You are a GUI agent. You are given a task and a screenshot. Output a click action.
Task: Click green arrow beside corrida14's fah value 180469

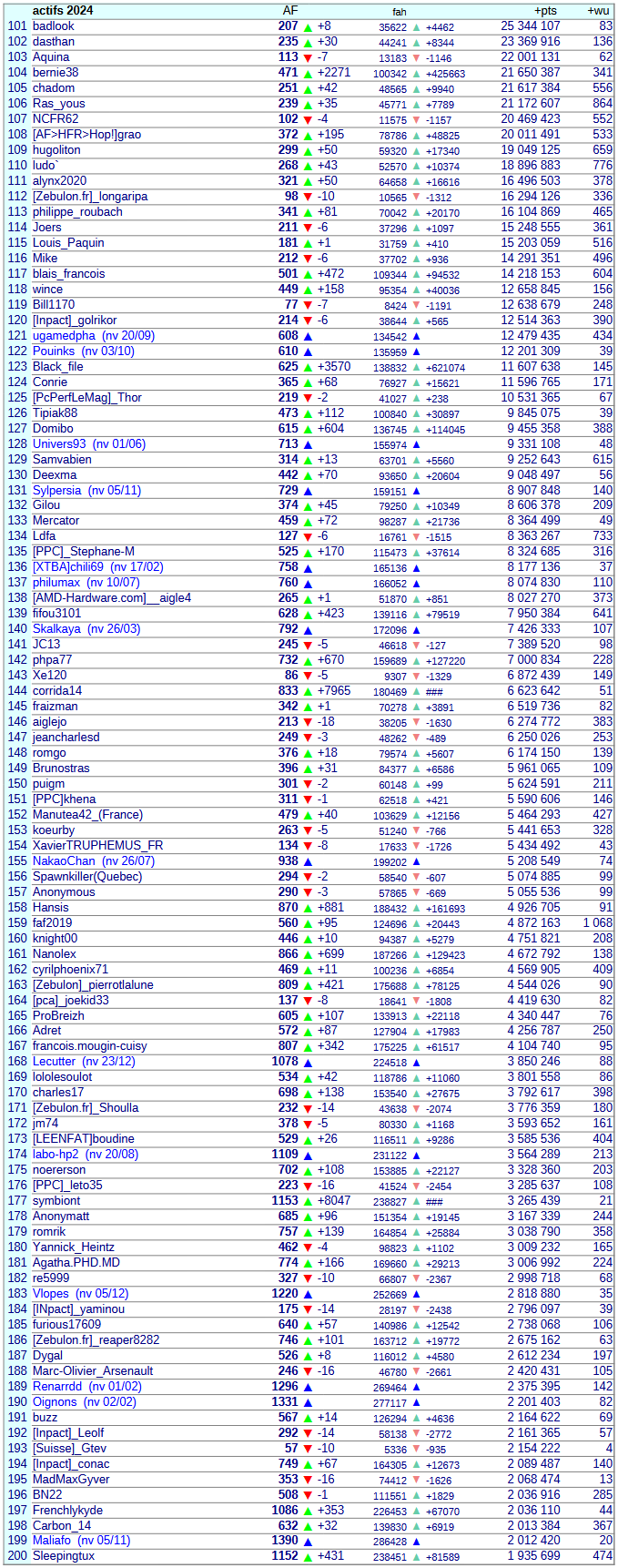(417, 692)
